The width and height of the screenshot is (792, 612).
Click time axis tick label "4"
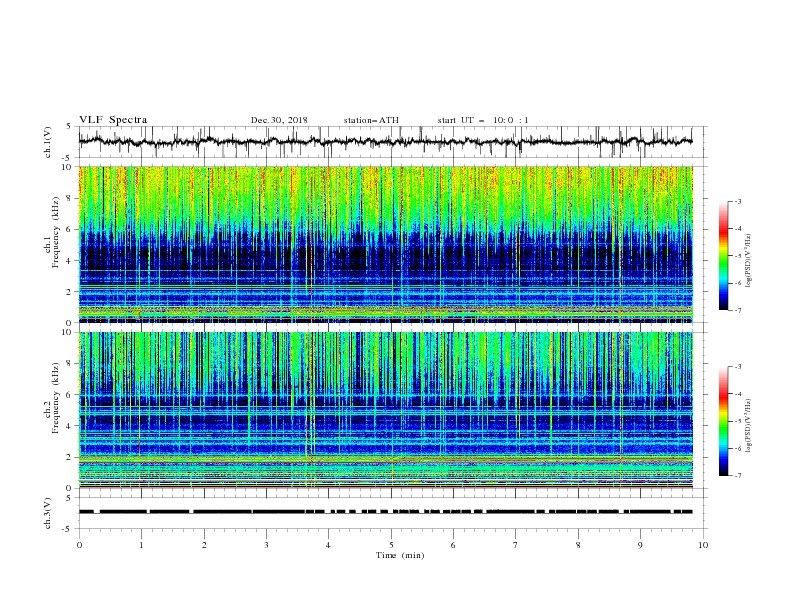(x=328, y=545)
